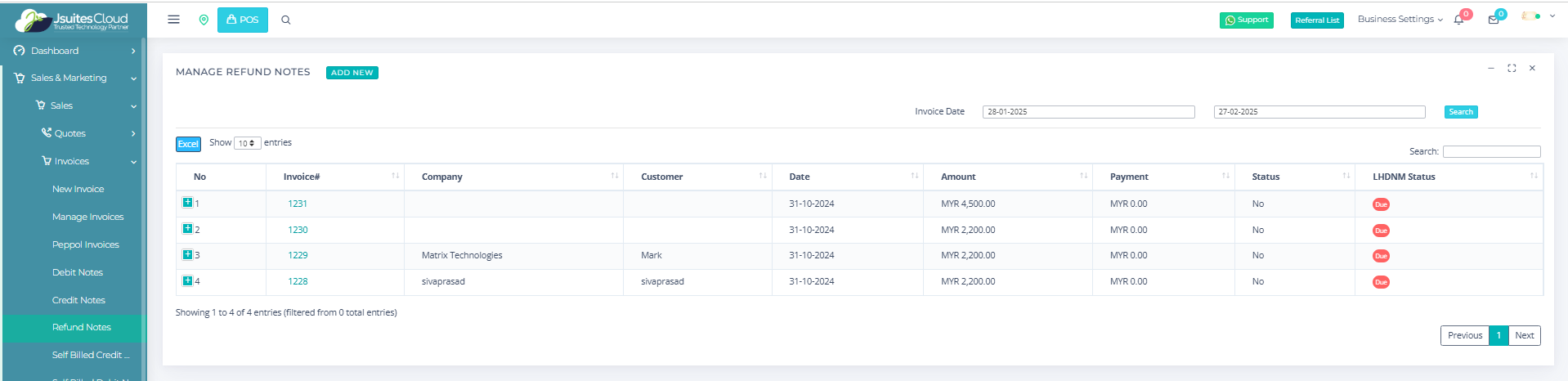Click the JsuitesCloud logo

(x=72, y=20)
